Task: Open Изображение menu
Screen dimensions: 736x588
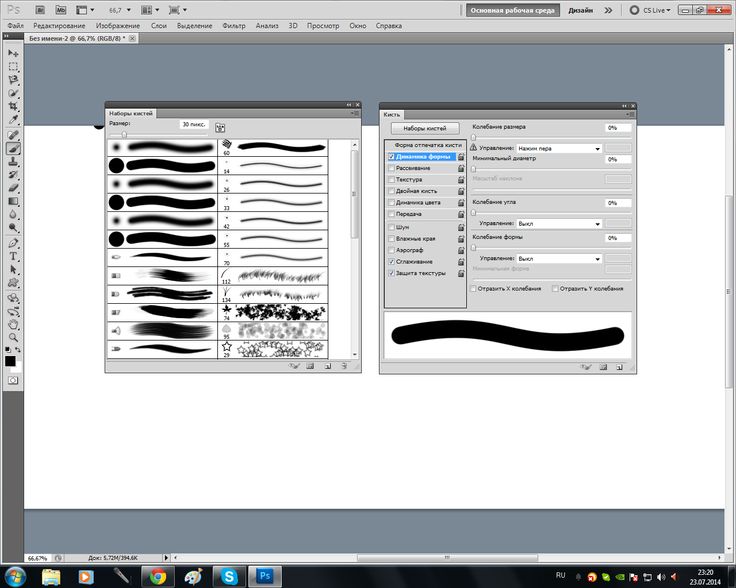Action: (118, 26)
